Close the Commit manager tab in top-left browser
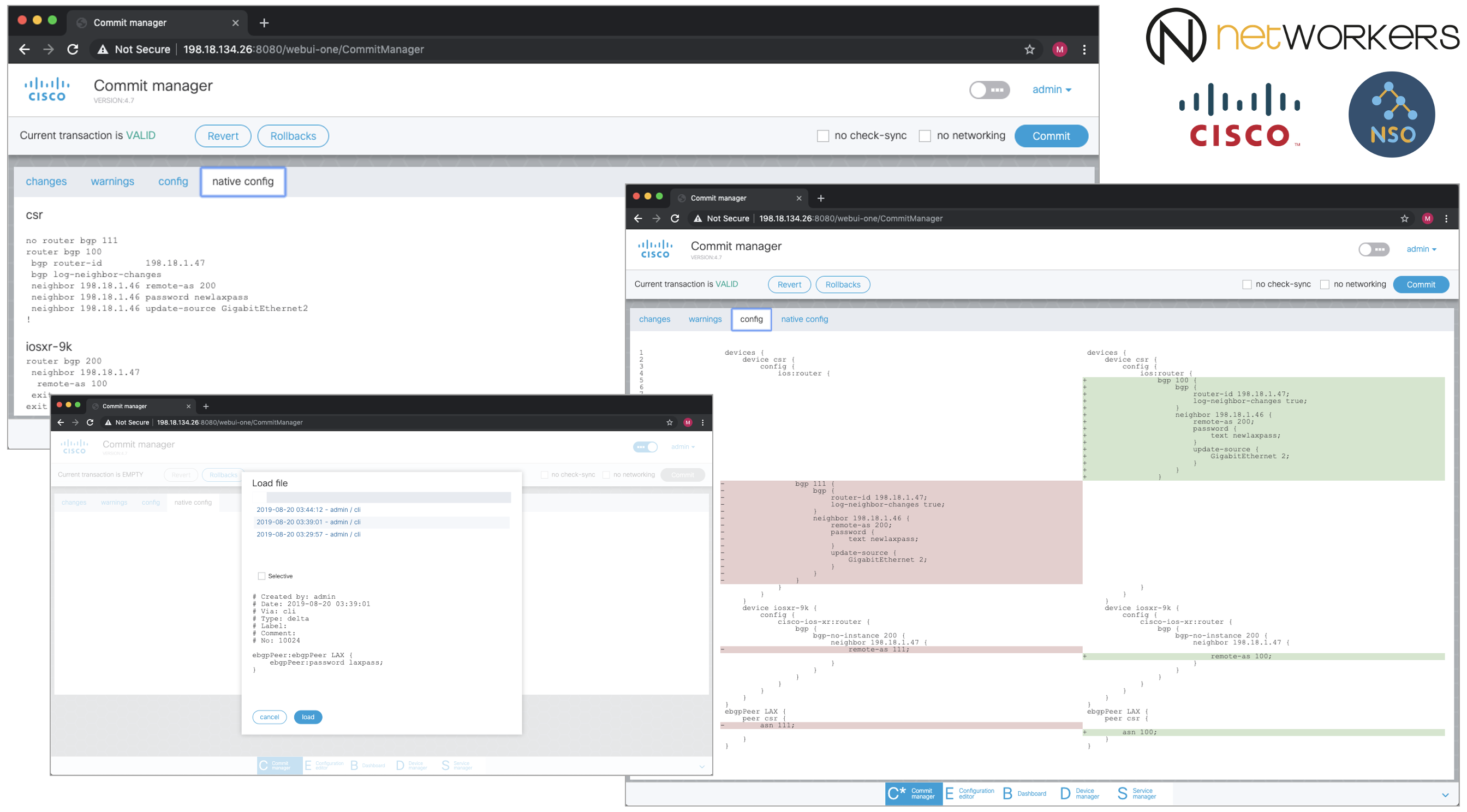1467x812 pixels. pos(235,23)
